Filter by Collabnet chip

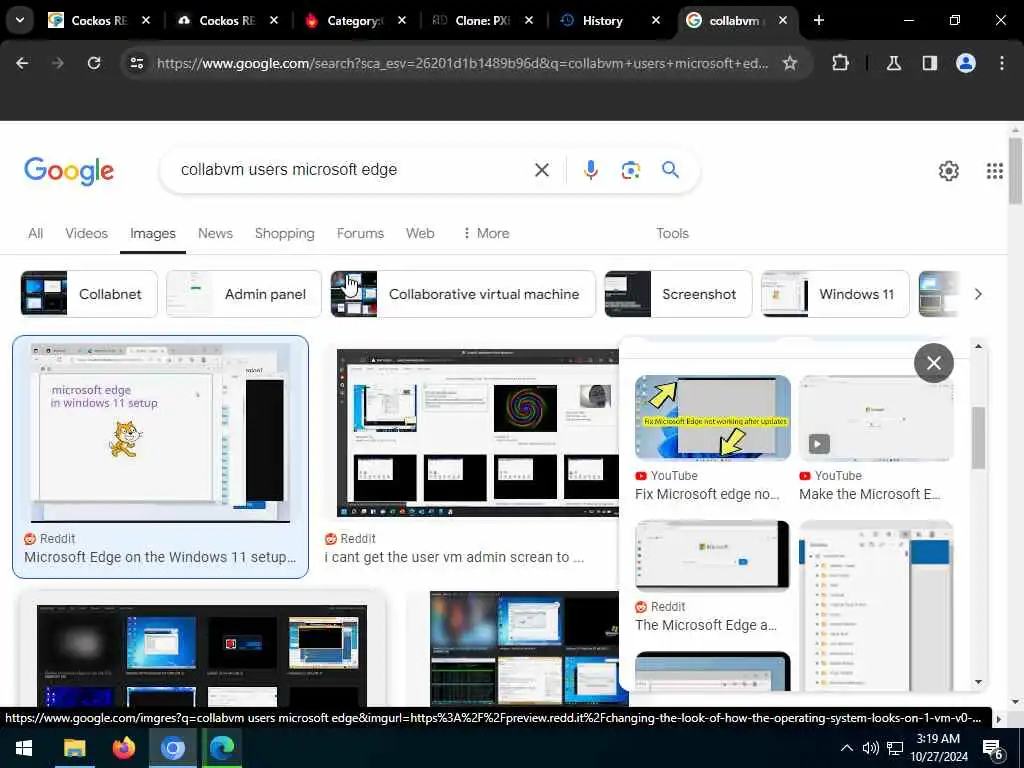pos(89,294)
